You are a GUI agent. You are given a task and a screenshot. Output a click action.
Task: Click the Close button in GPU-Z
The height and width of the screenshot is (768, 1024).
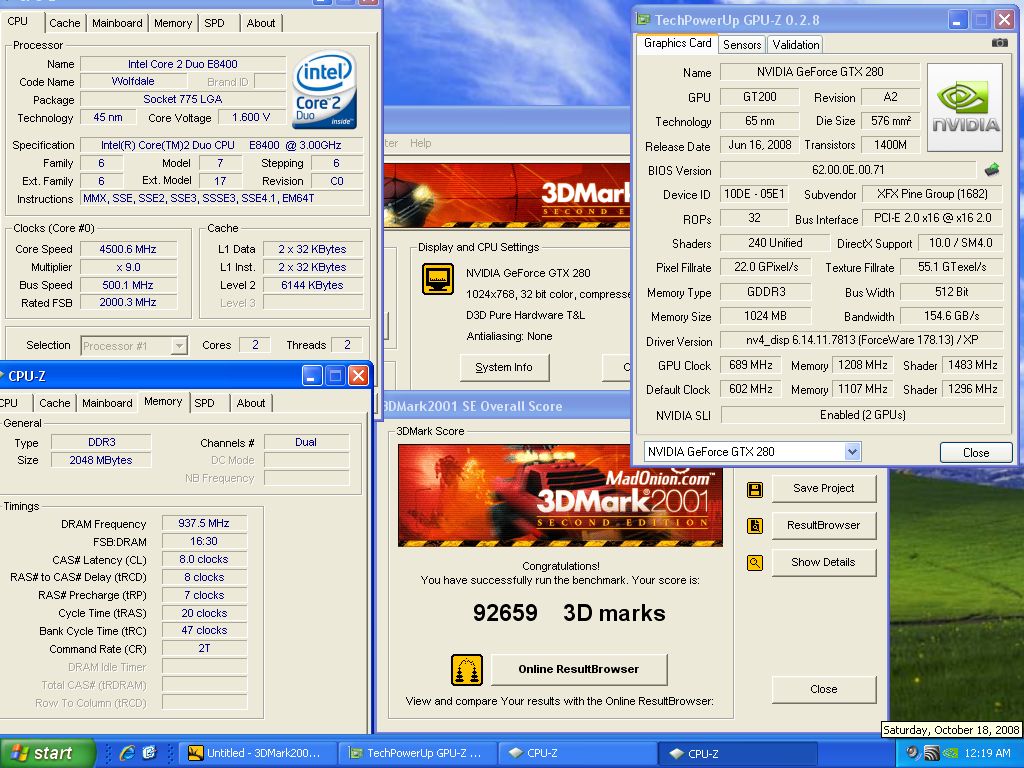click(976, 453)
